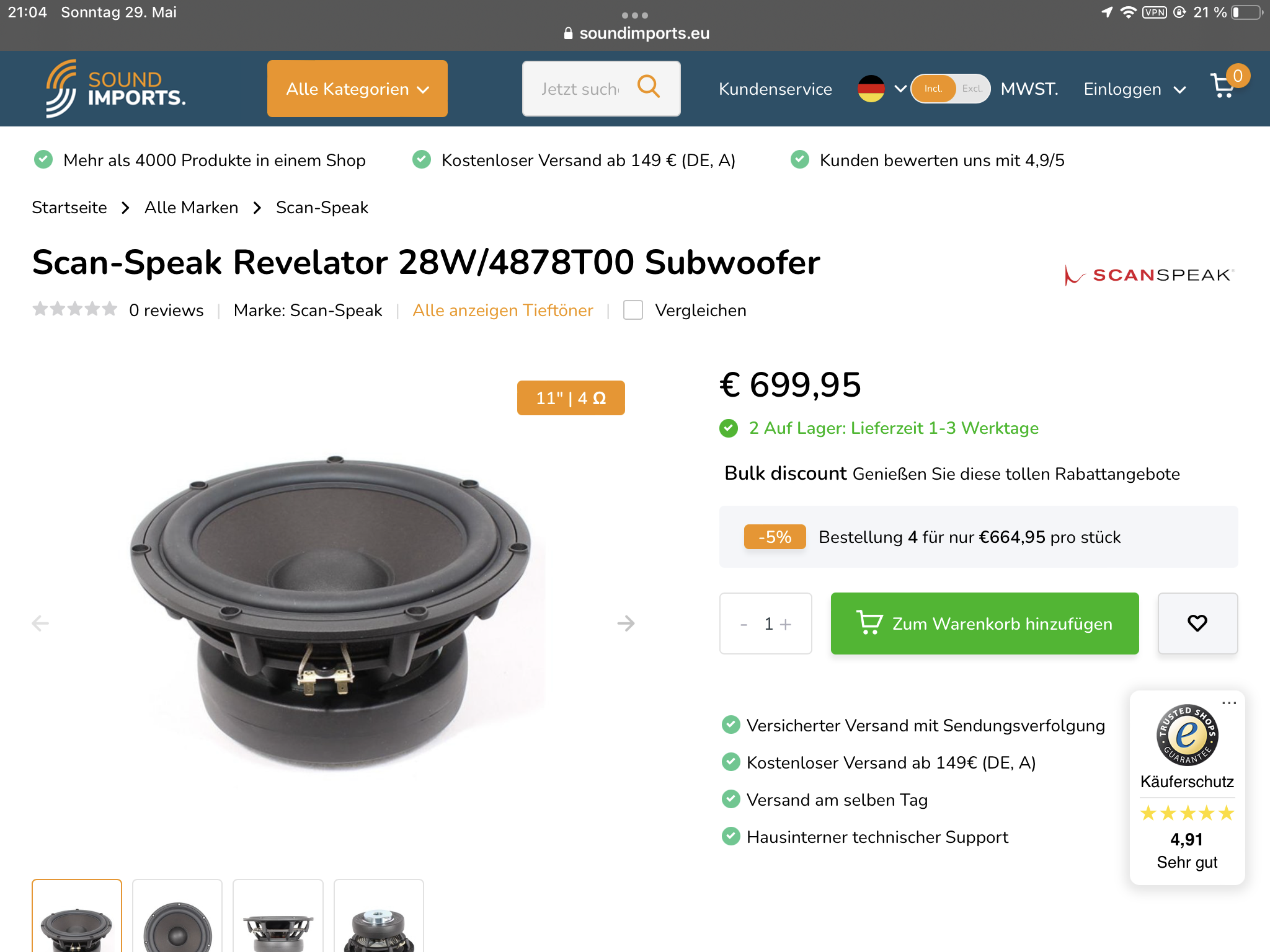Add product to wishlist with heart icon
Screen dimensions: 1270x952
pyautogui.click(x=1197, y=623)
